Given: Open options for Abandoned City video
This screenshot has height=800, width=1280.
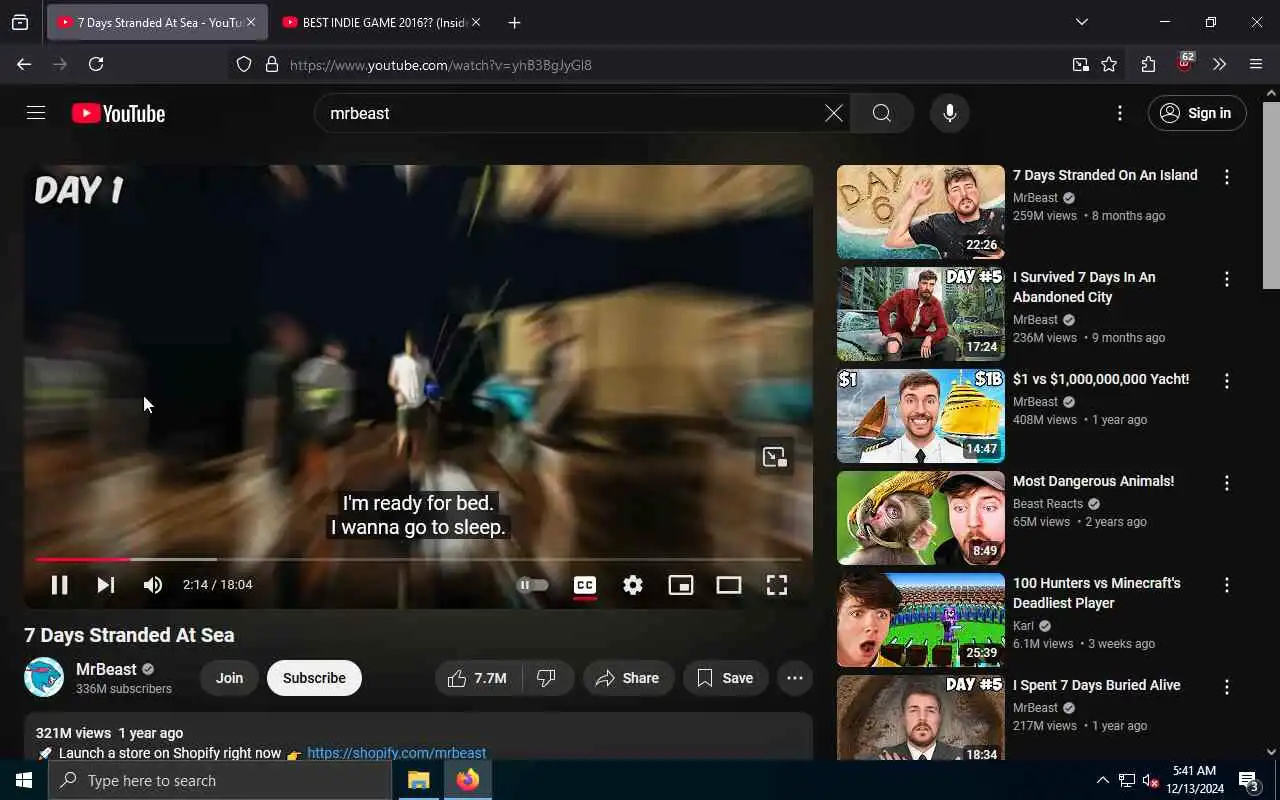Looking at the screenshot, I should 1227,279.
